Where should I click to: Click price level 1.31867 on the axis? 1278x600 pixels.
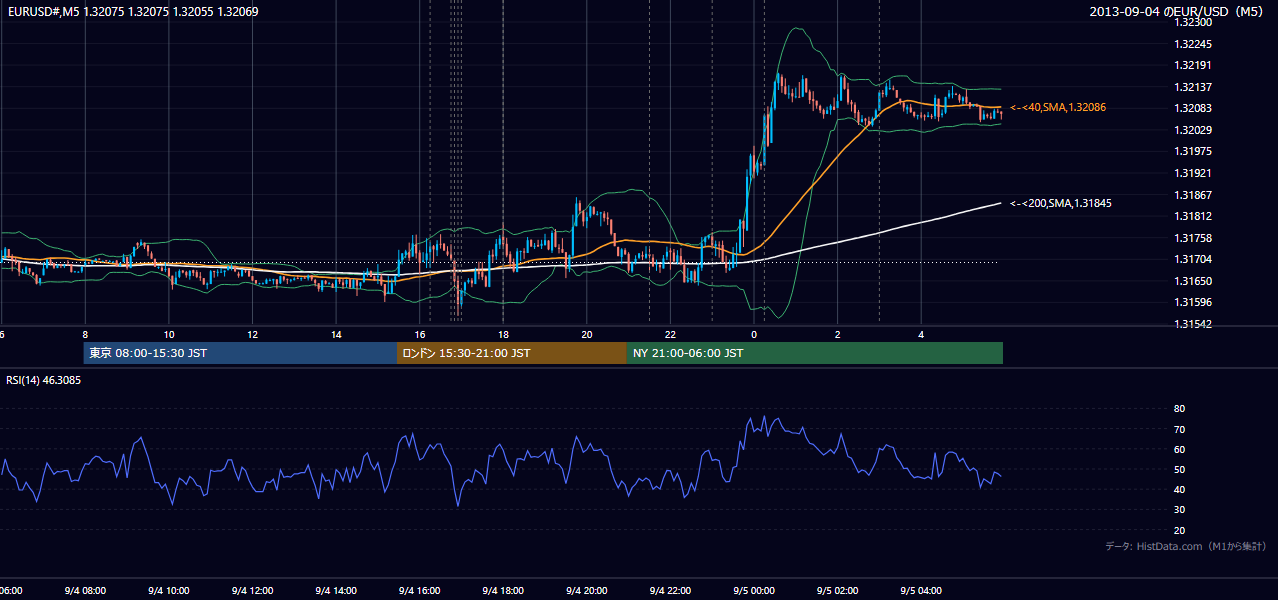[x=1192, y=195]
